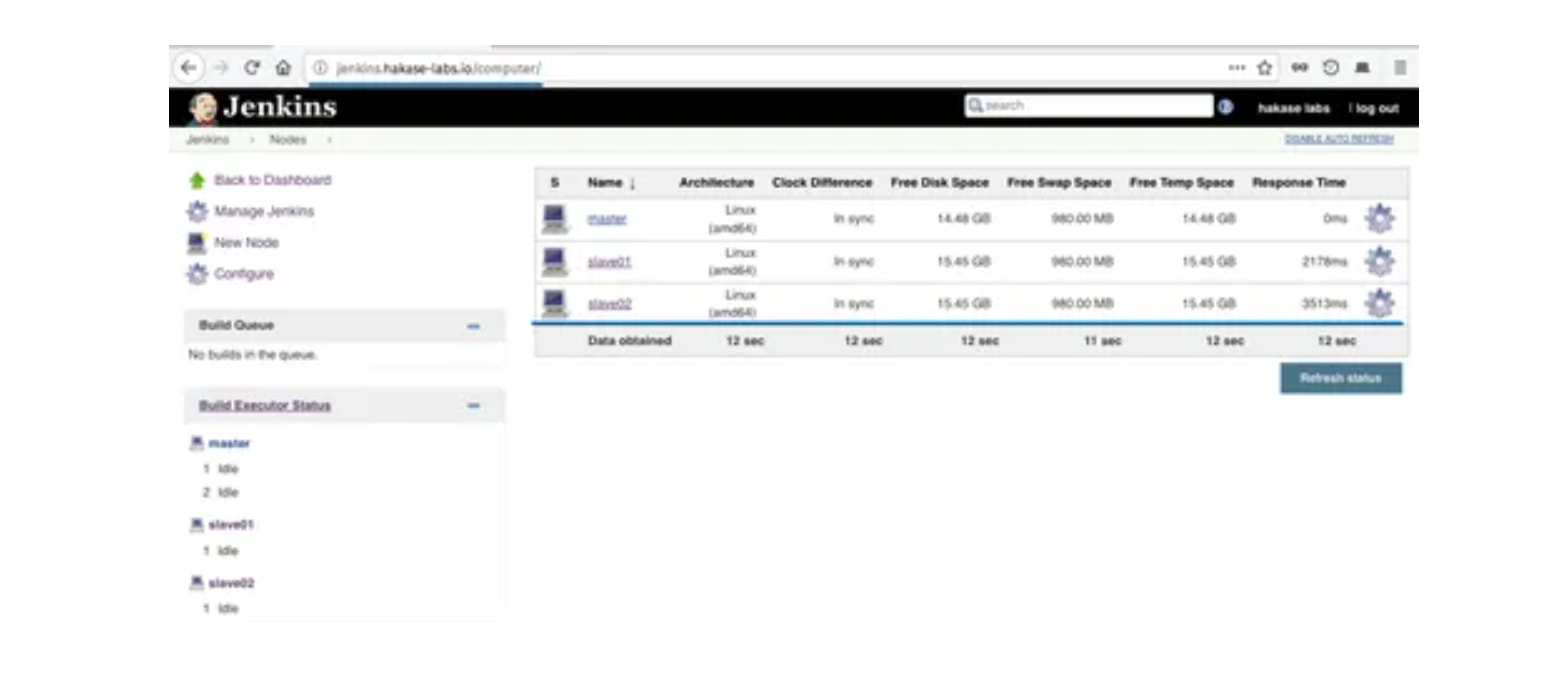Collapse the Build Executor Status panel
Viewport: 1549px width, 686px height.
[x=474, y=406]
